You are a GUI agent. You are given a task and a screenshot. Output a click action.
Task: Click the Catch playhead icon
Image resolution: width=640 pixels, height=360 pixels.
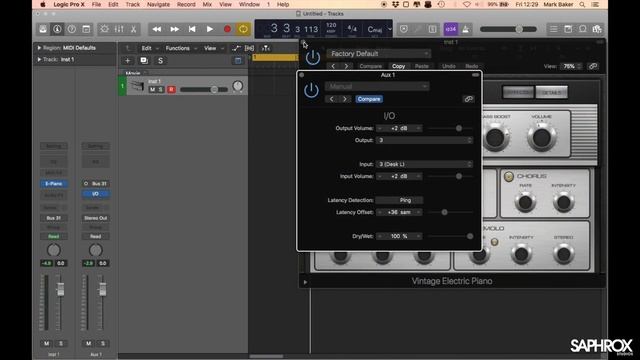[266, 48]
